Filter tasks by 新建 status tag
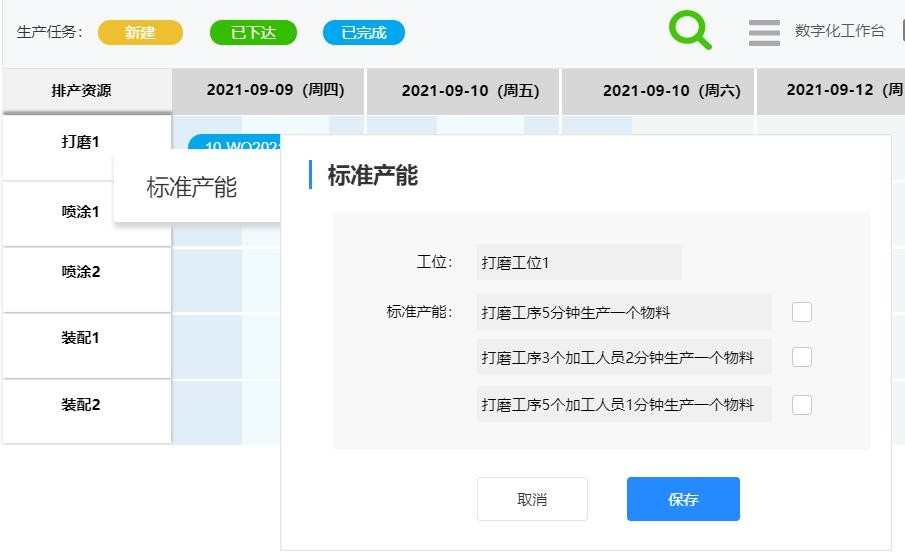This screenshot has width=905, height=552. pos(140,33)
